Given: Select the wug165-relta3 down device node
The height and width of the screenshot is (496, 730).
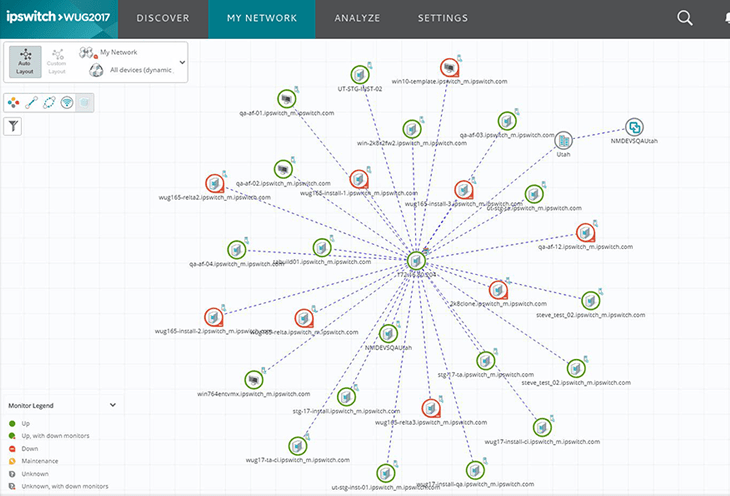Looking at the screenshot, I should (x=431, y=408).
